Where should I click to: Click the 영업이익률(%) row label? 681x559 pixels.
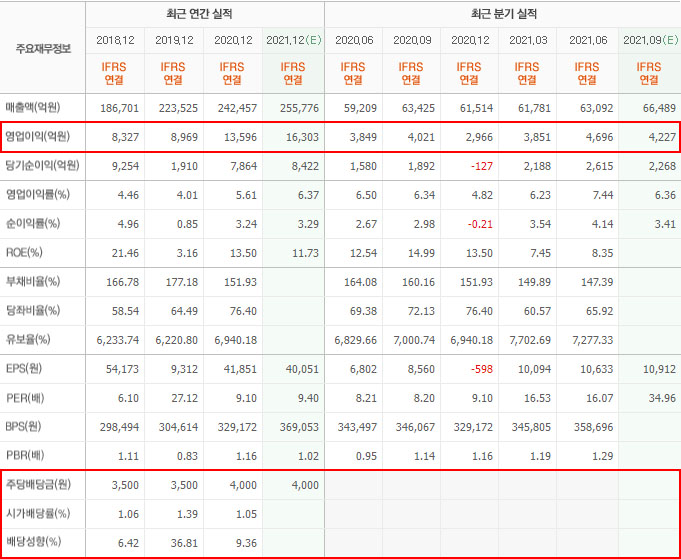(x=38, y=195)
